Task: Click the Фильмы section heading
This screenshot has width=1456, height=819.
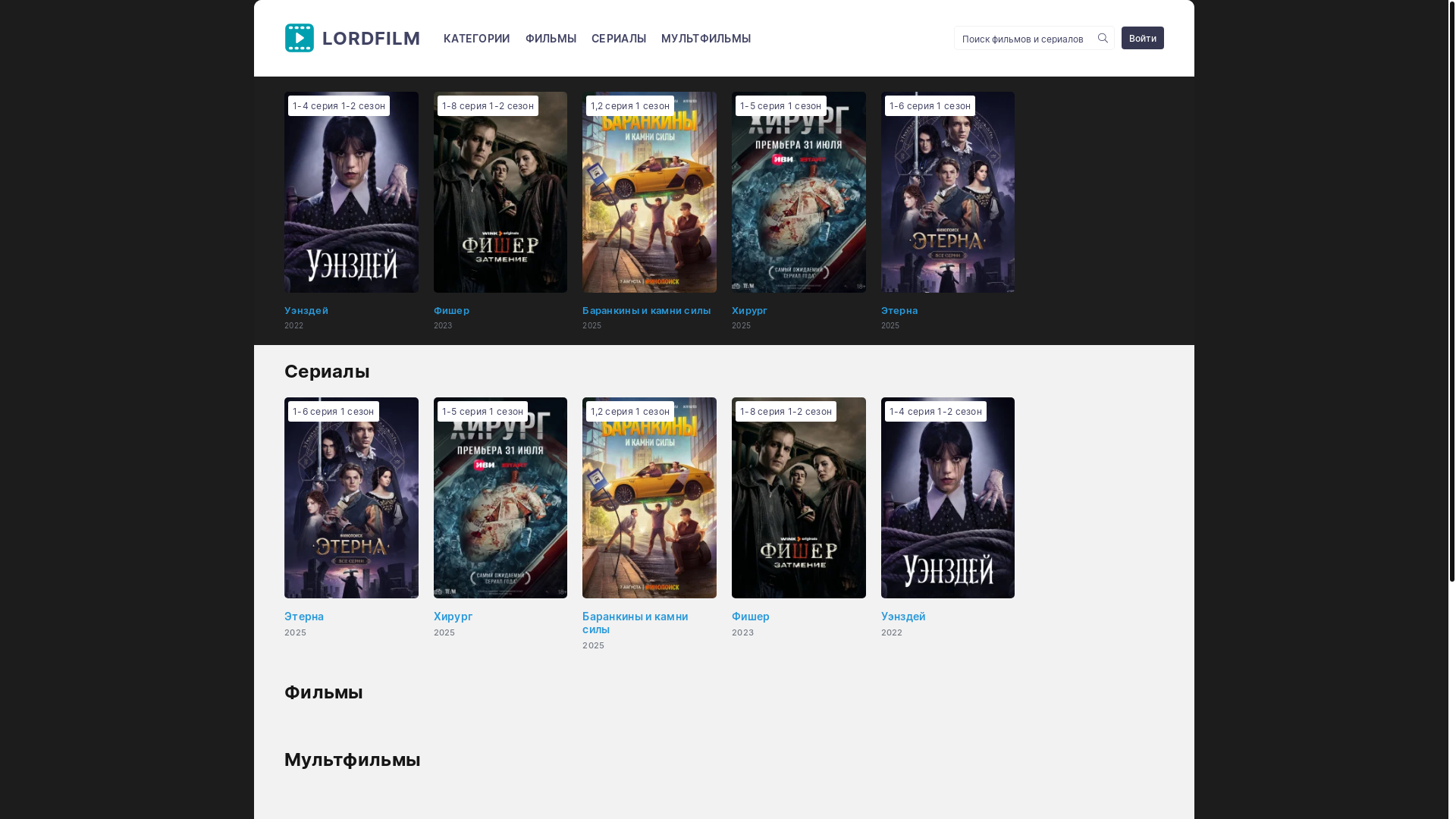Action: click(324, 692)
